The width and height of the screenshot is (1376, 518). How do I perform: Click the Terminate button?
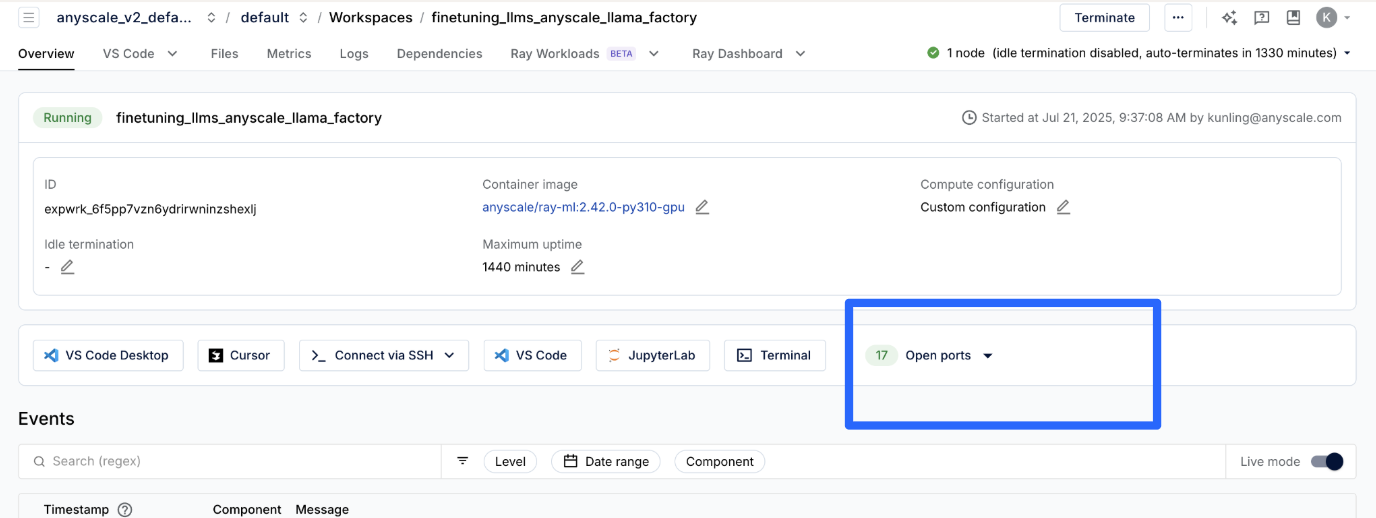pyautogui.click(x=1104, y=17)
